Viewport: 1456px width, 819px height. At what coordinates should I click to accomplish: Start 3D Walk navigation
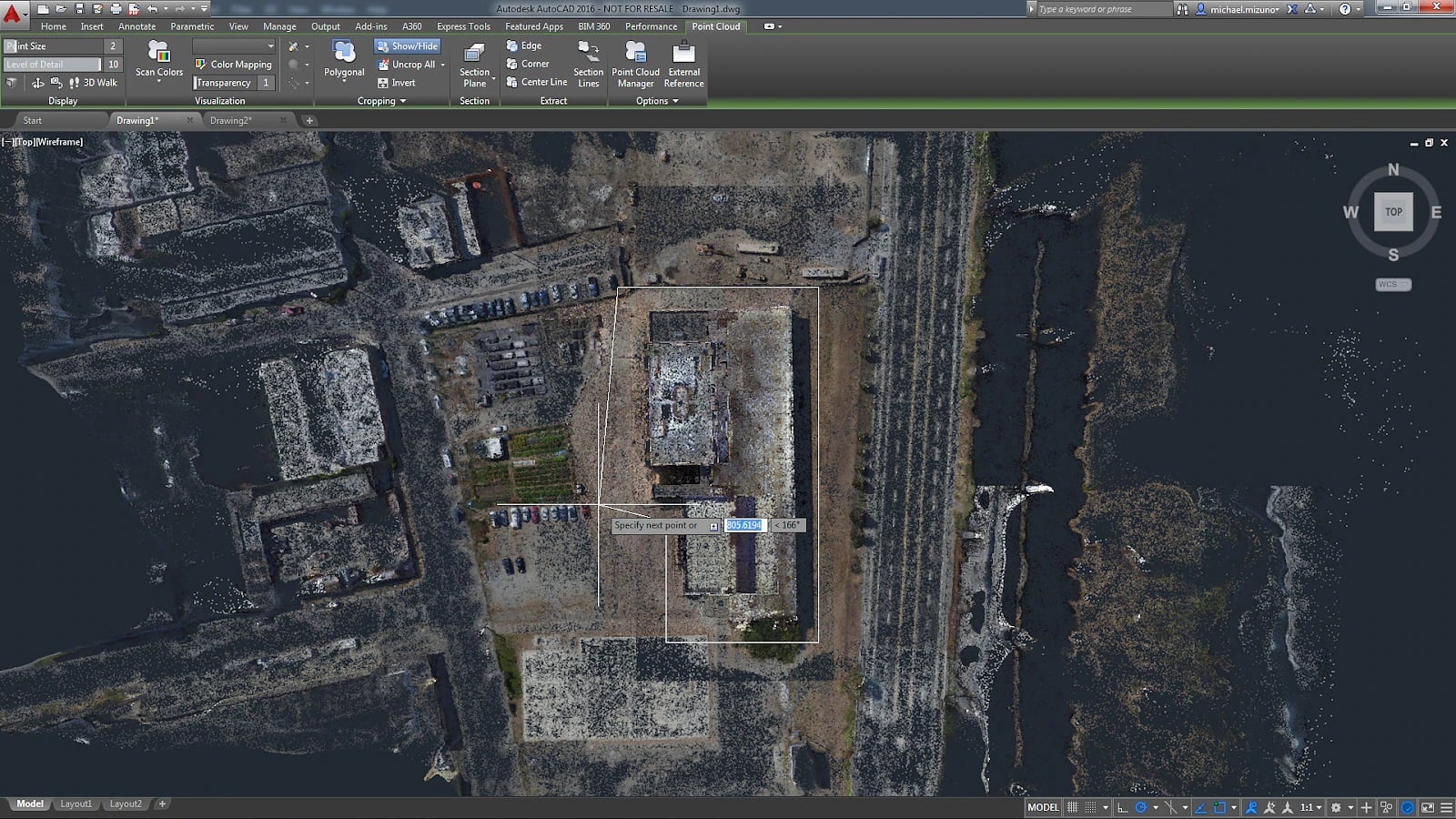point(94,83)
